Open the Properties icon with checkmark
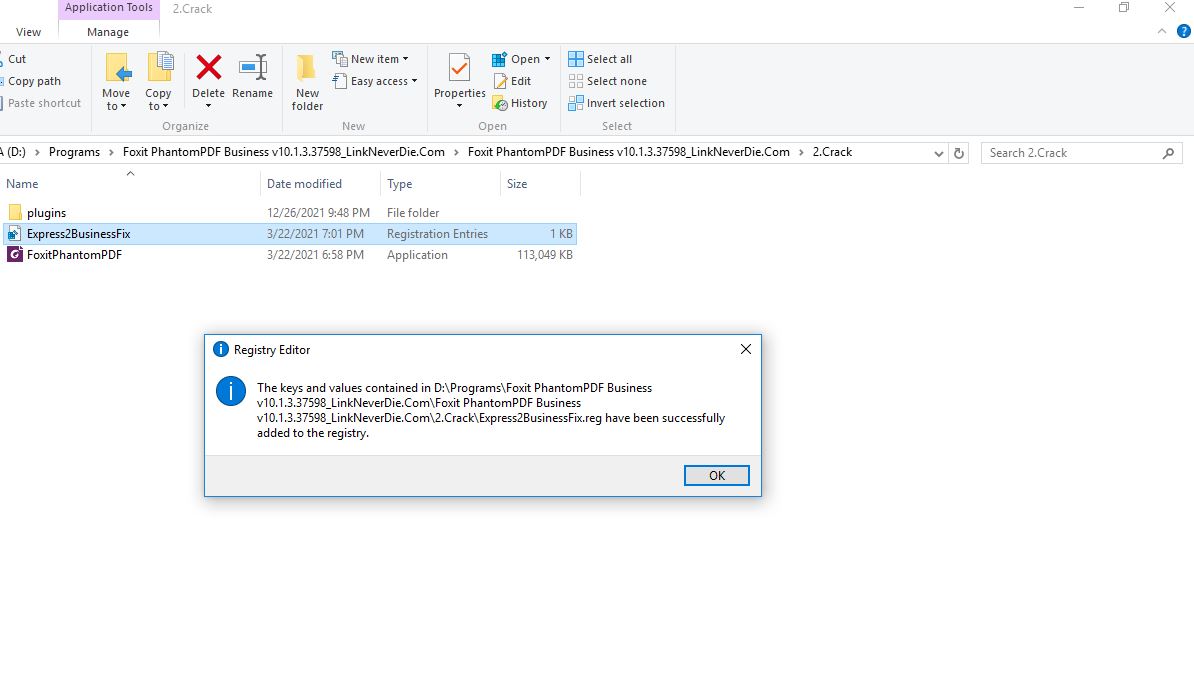Image resolution: width=1194 pixels, height=681 pixels. [459, 69]
